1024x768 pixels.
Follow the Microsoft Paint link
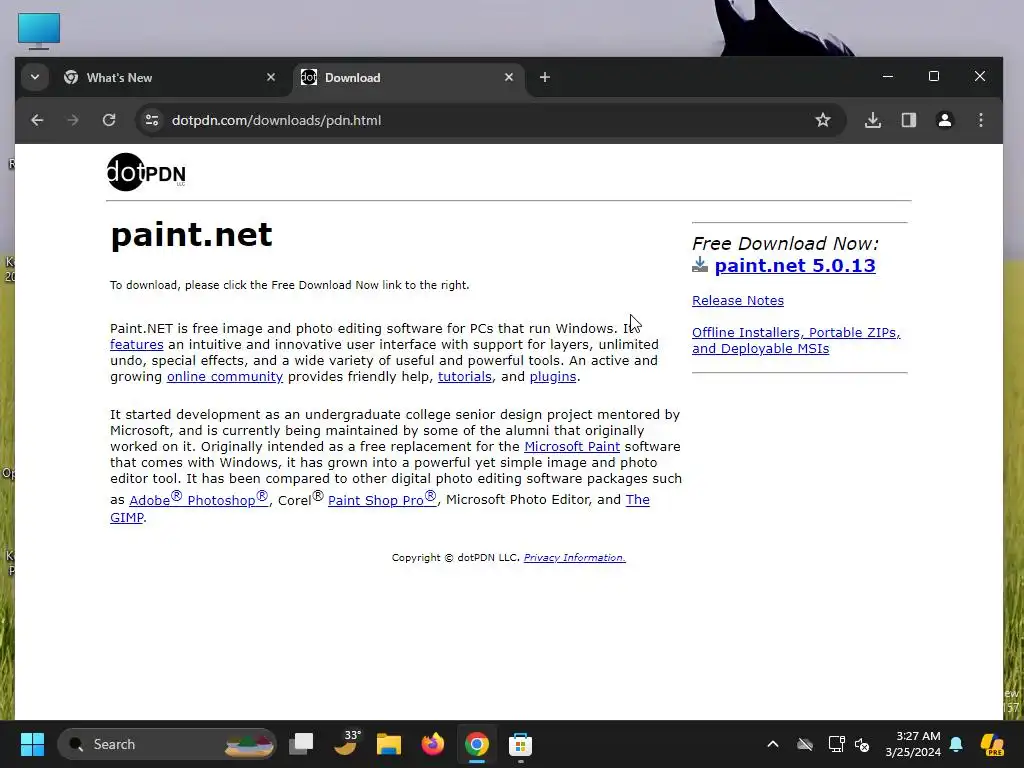click(572, 447)
